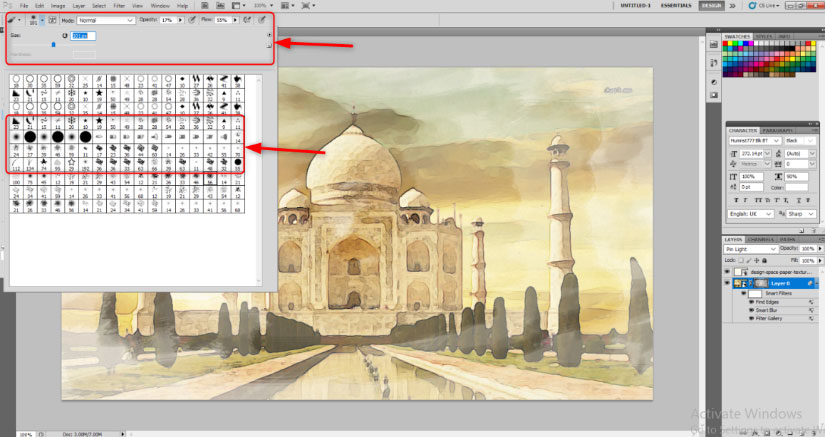Toggle the Filter Gallery filter eye
Image resolution: width=825 pixels, height=437 pixels.
tap(751, 318)
